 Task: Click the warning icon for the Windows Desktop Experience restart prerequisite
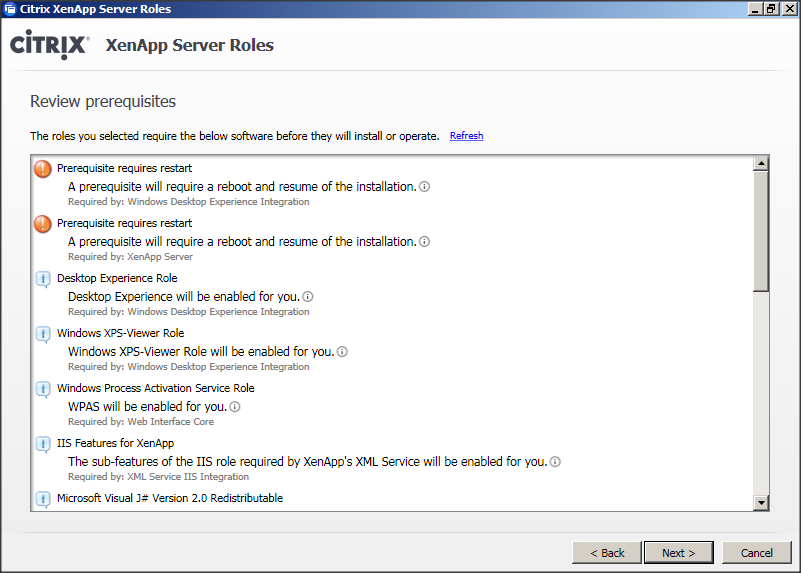point(42,169)
